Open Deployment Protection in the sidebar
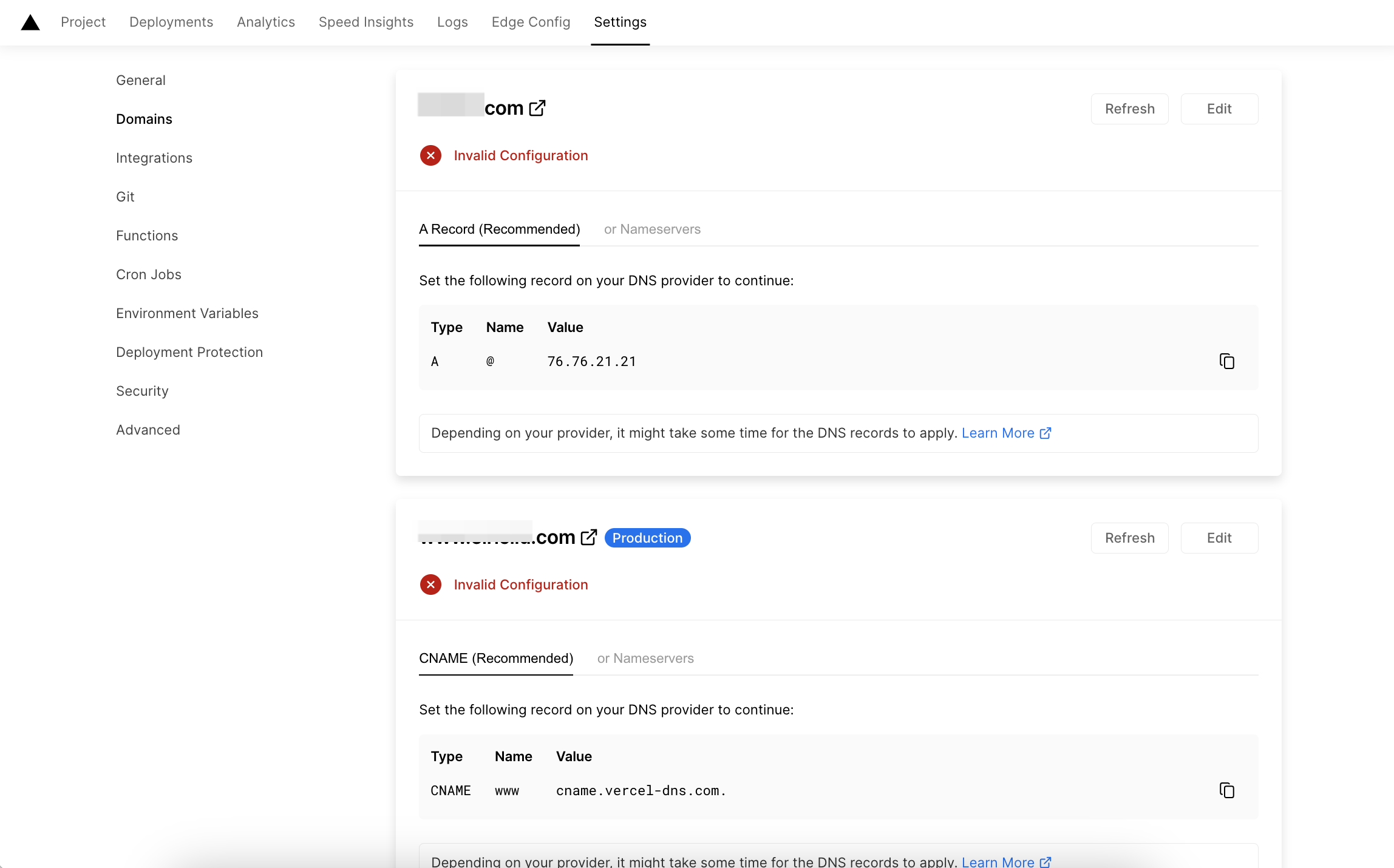This screenshot has height=868, width=1394. pos(189,352)
